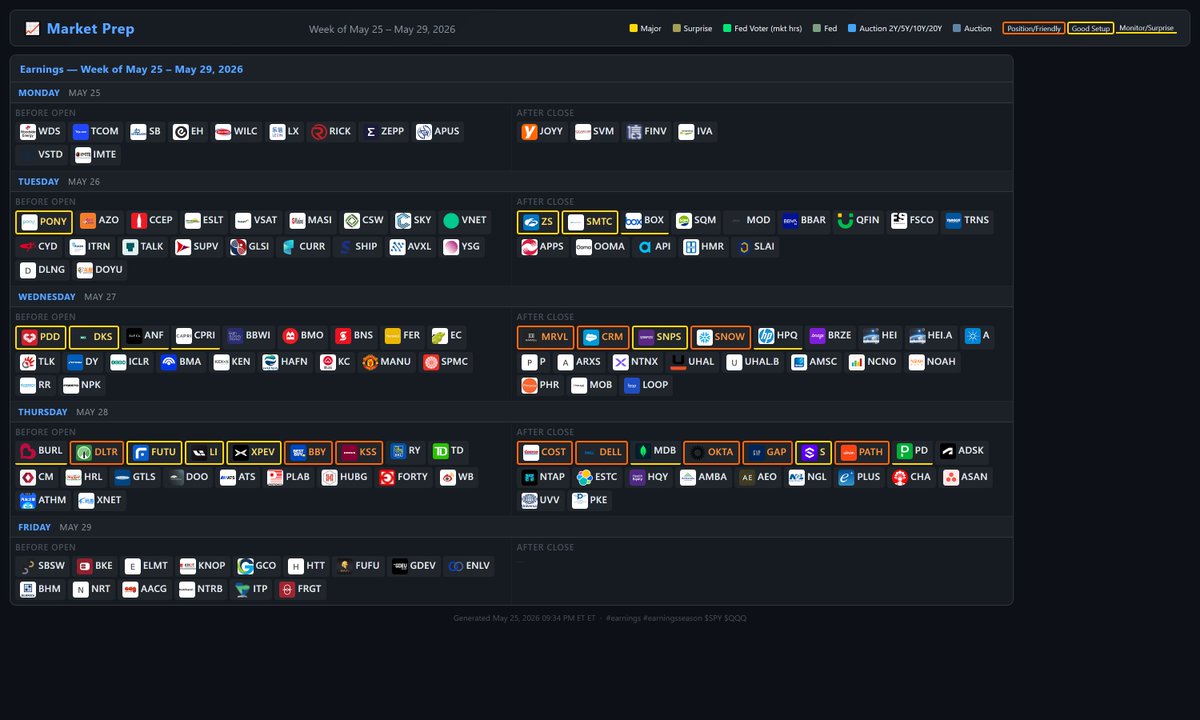The width and height of the screenshot is (1200, 720).
Task: Click the RICK red logo icon
Action: coord(318,132)
